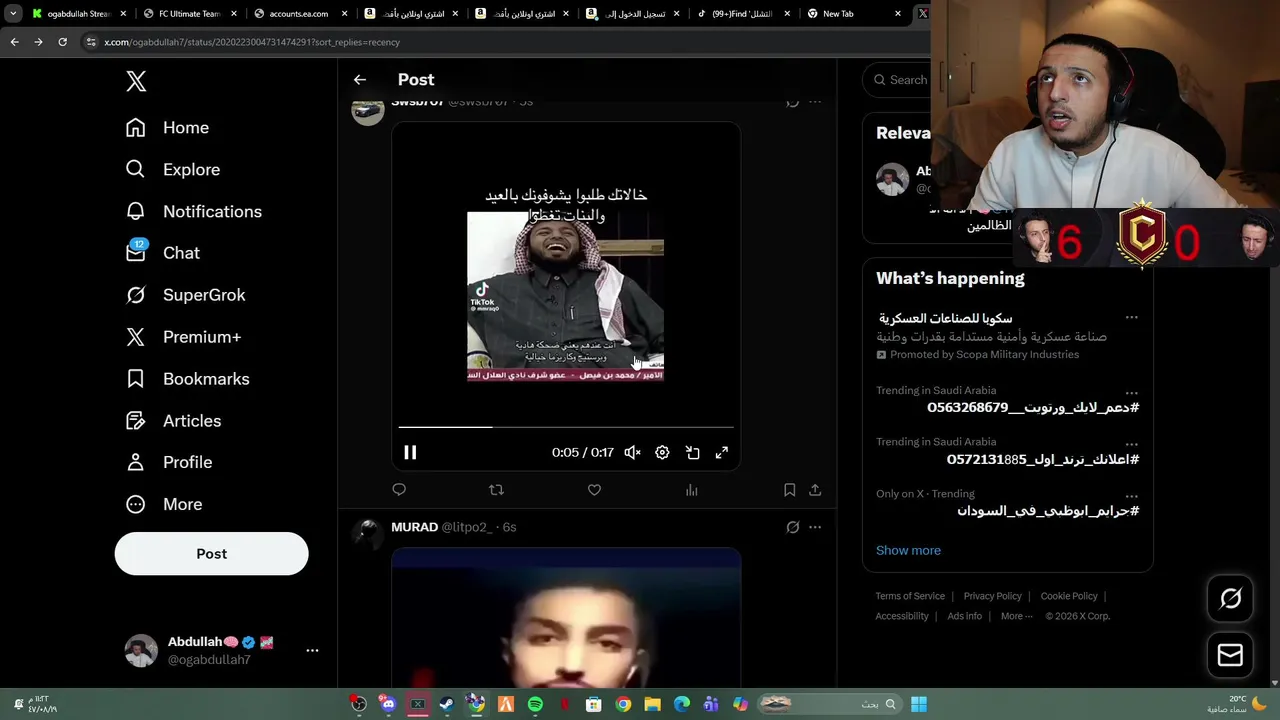Expand video to fullscreen
1280x720 pixels.
click(x=722, y=453)
